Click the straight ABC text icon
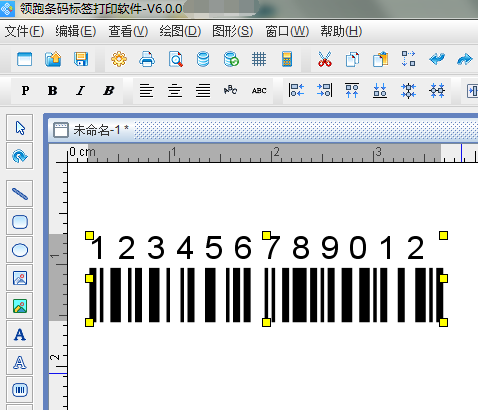This screenshot has width=479, height=410. (x=259, y=91)
